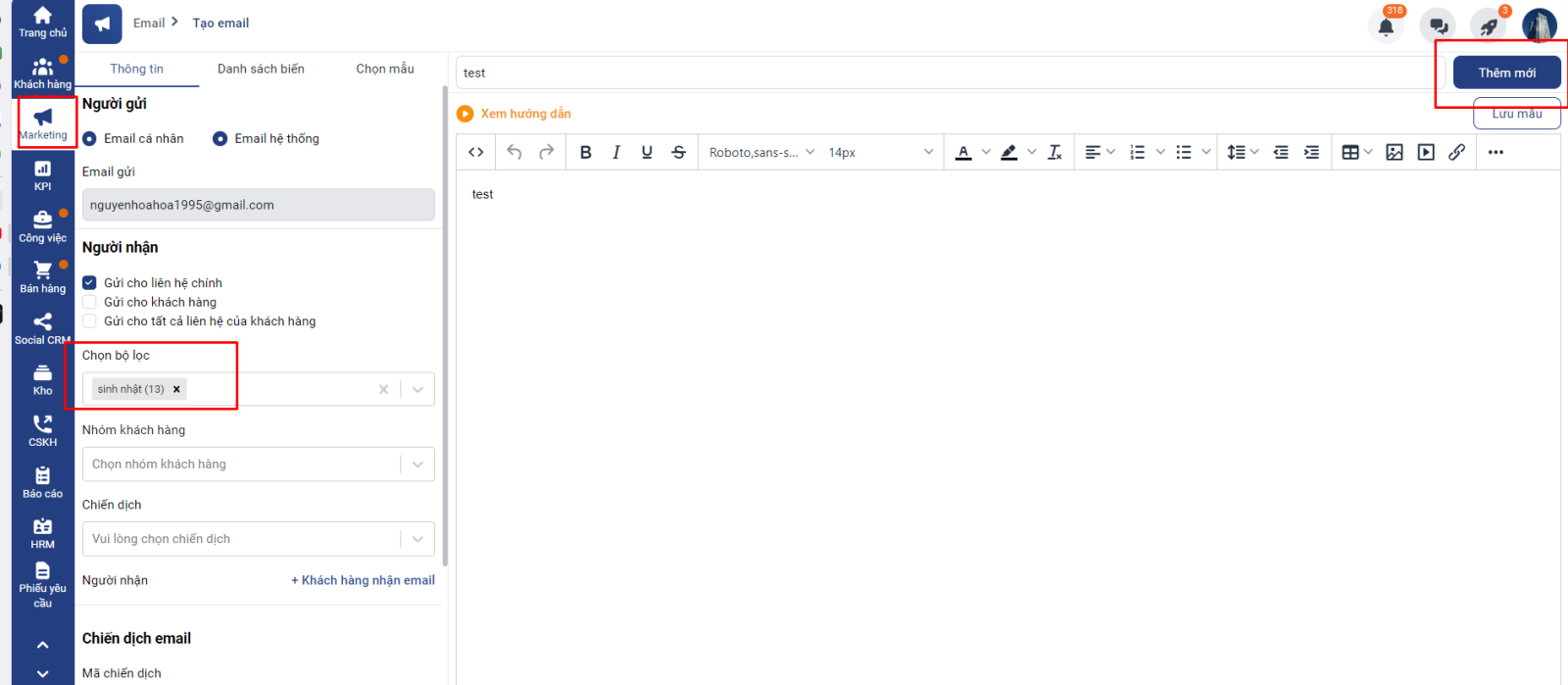Uncheck Gửi cho liên hệ chính
Screen dimensions: 1568x685
pyautogui.click(x=90, y=283)
